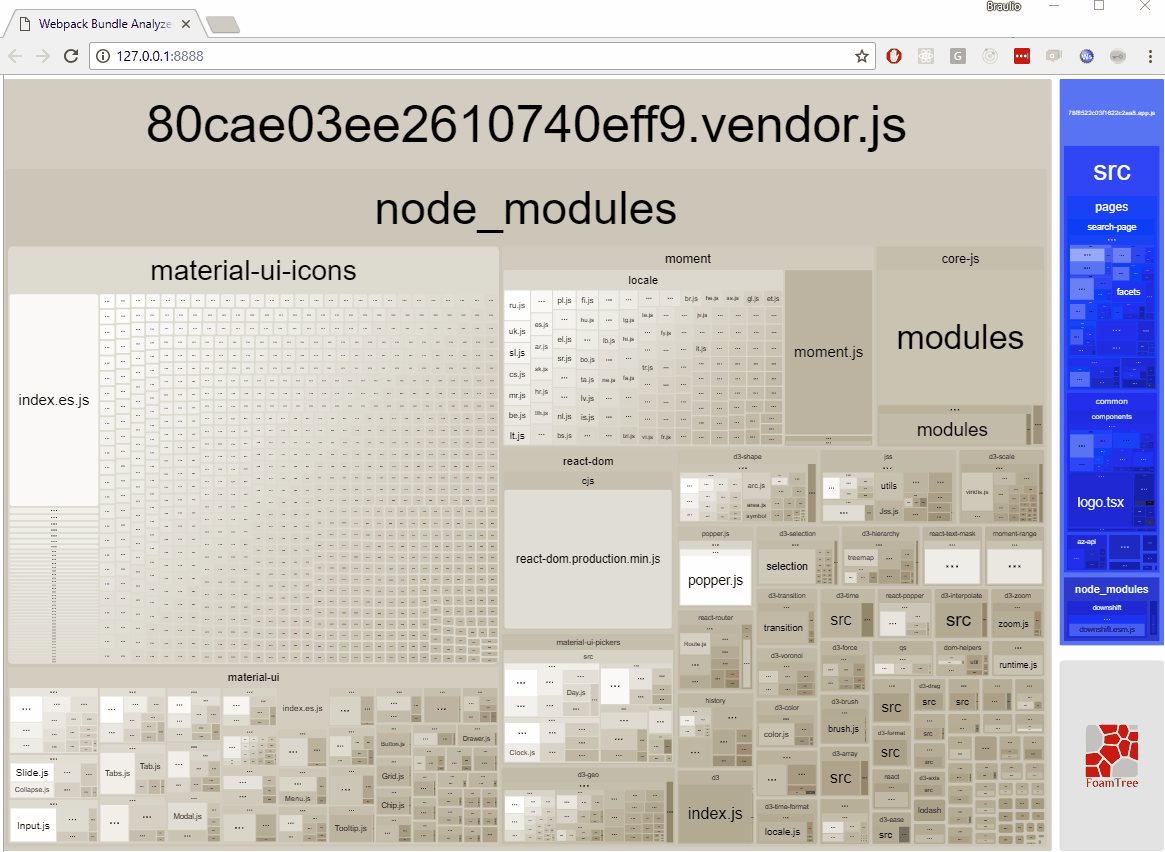This screenshot has width=1165, height=852.
Task: Click the search-page block in app bundle
Action: 1112,227
